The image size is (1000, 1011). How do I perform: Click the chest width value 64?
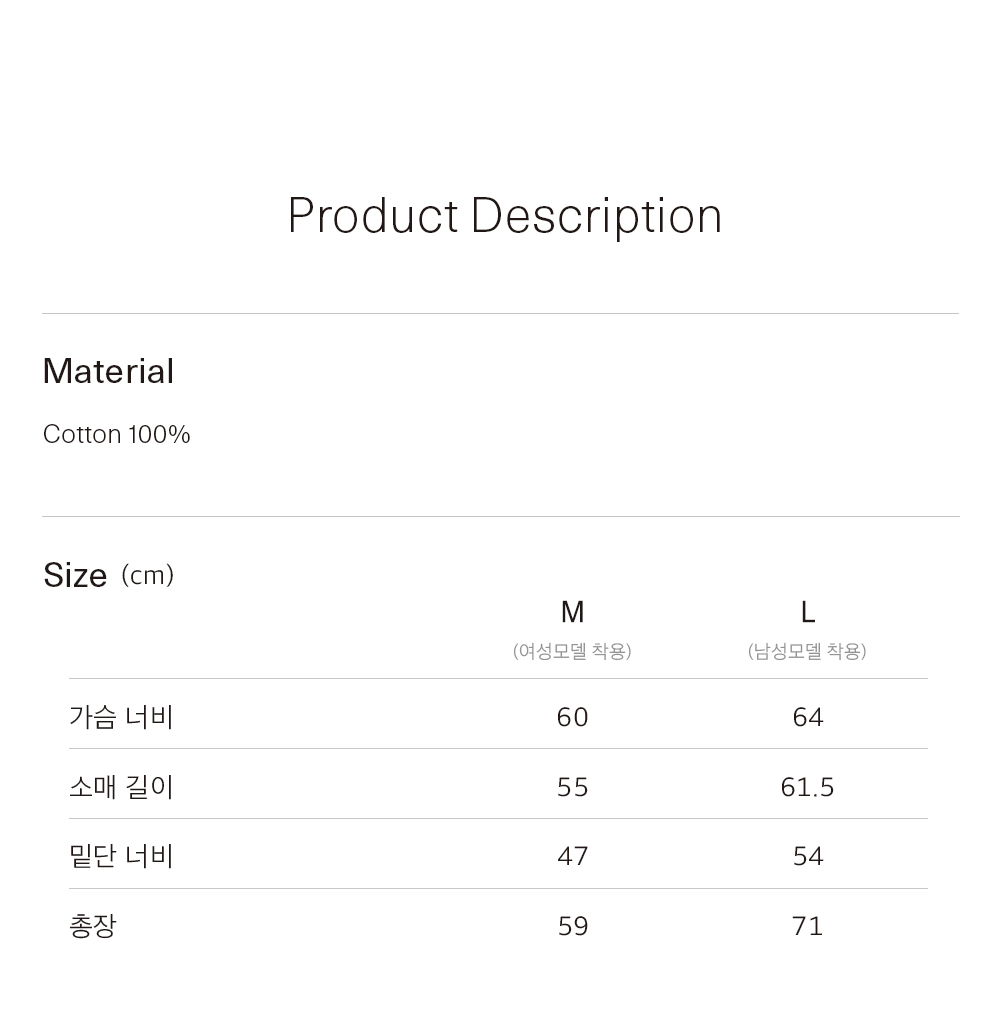807,717
